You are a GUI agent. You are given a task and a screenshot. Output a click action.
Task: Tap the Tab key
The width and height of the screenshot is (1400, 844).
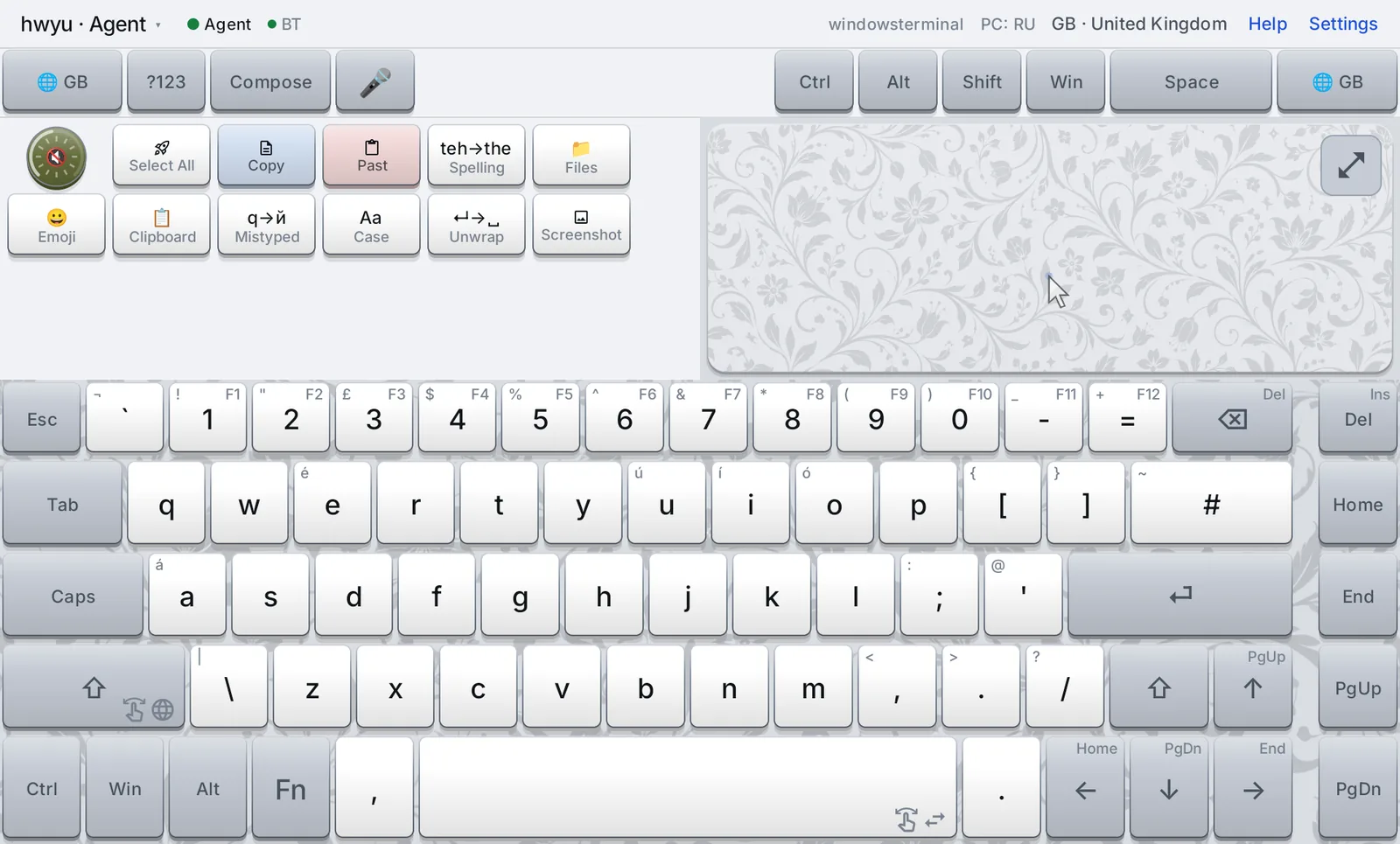click(x=62, y=504)
